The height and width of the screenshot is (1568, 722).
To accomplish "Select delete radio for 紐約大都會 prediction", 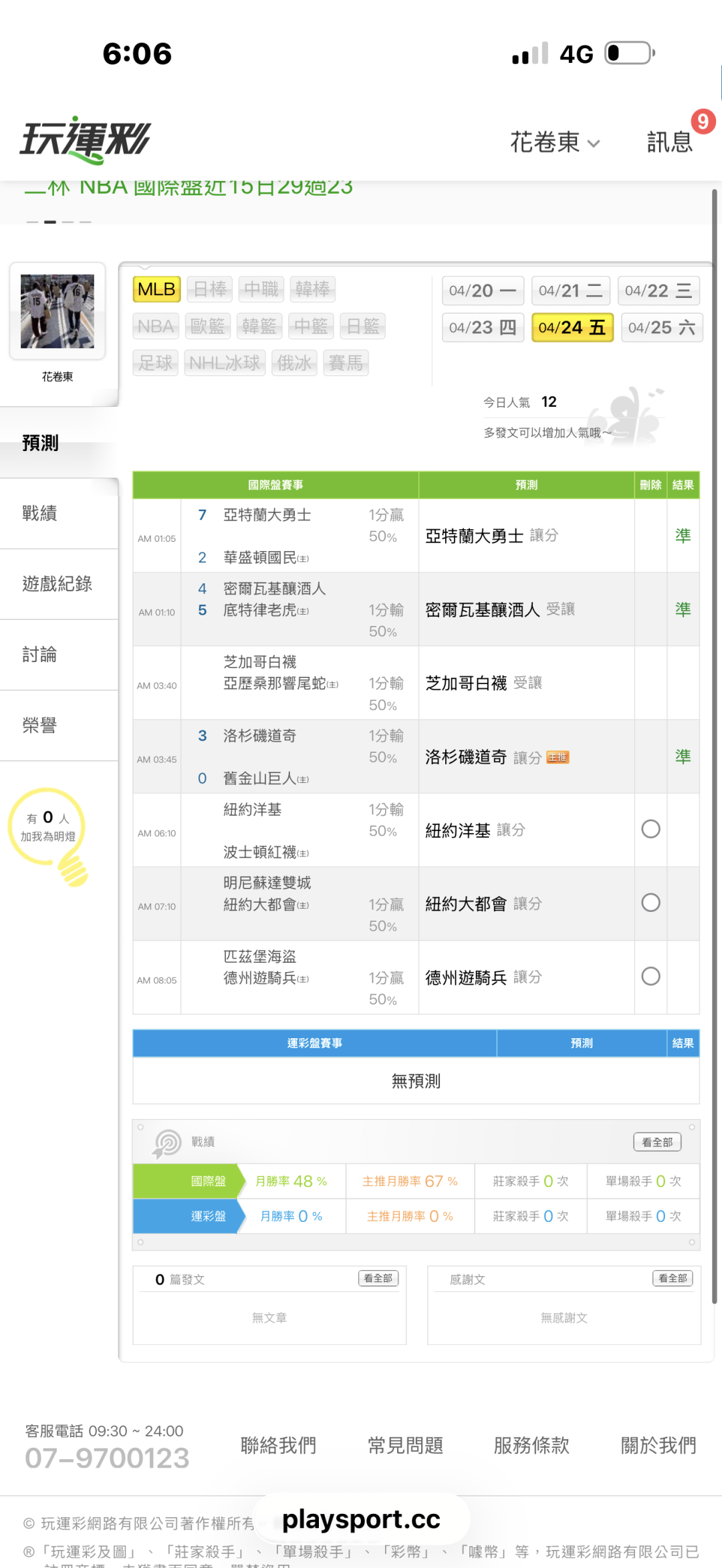I will coord(650,903).
